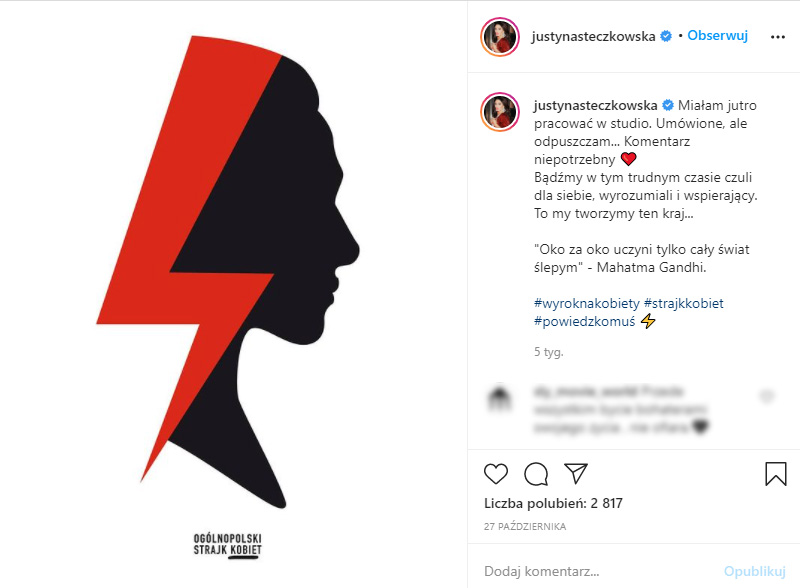Screen dimensions: 800x588
Task: Open the #strajkkobiet hashtag
Action: [x=684, y=304]
